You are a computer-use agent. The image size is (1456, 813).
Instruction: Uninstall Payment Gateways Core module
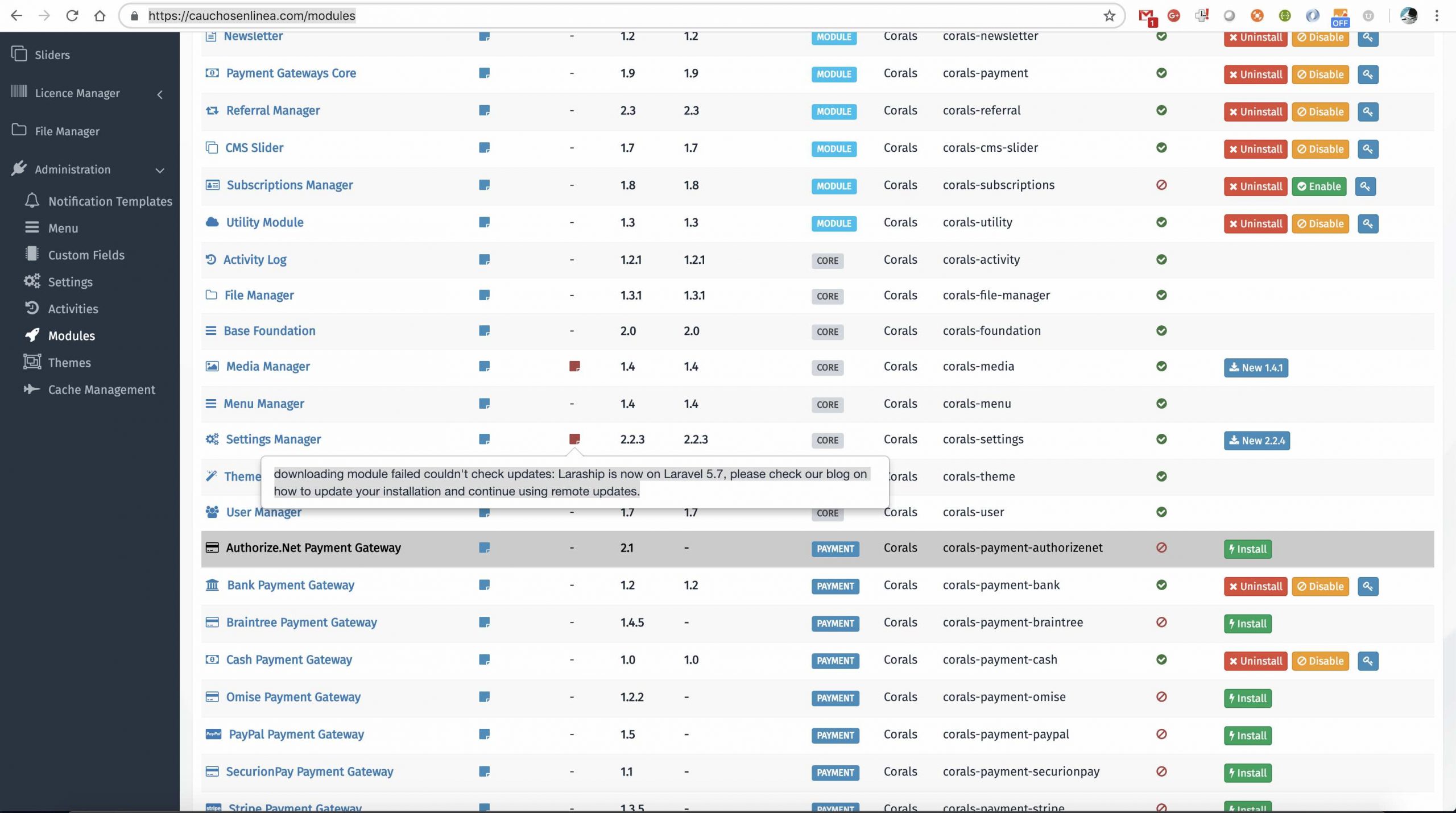(1255, 74)
